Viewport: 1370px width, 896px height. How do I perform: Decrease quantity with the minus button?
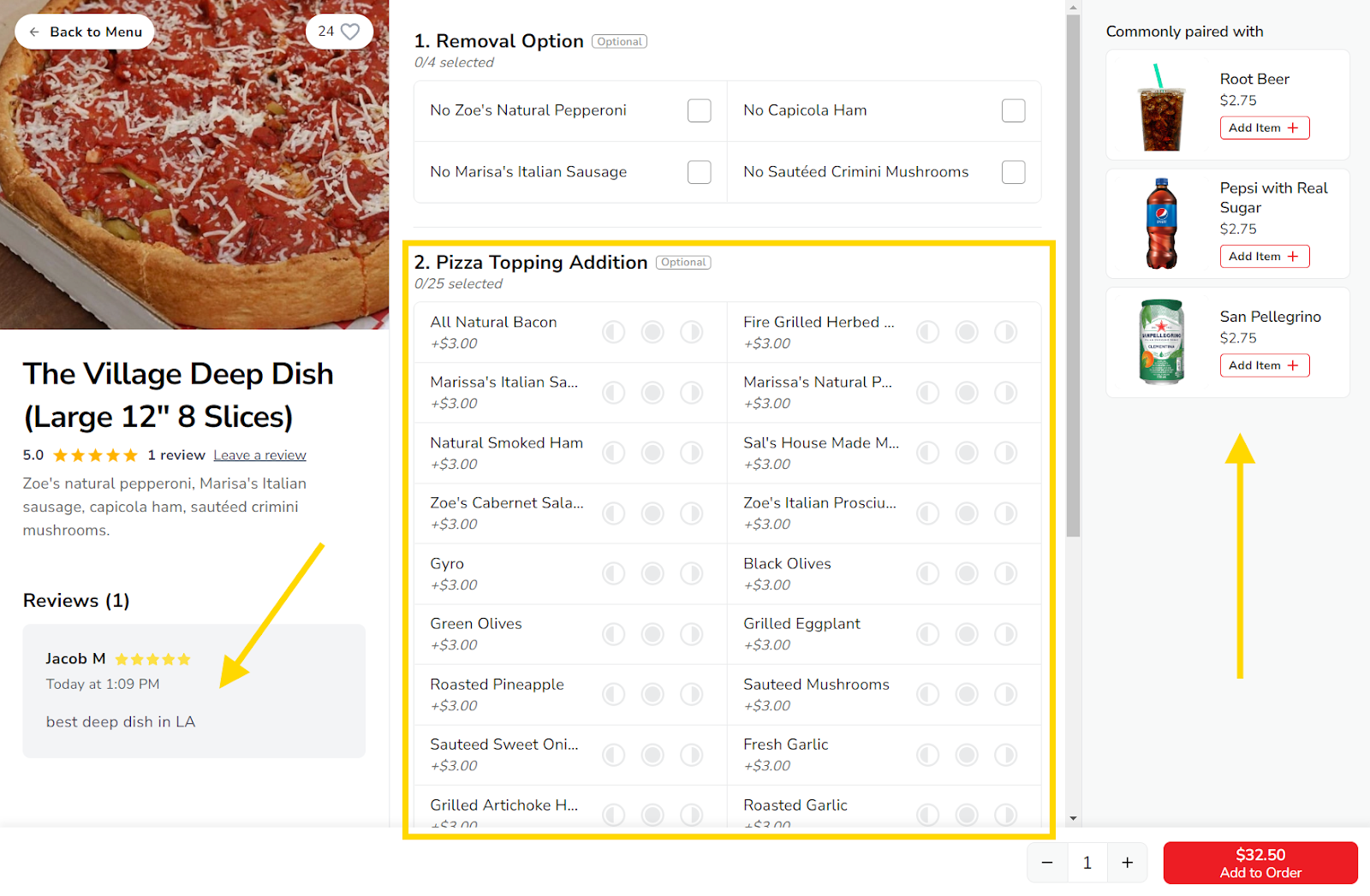point(1047,863)
